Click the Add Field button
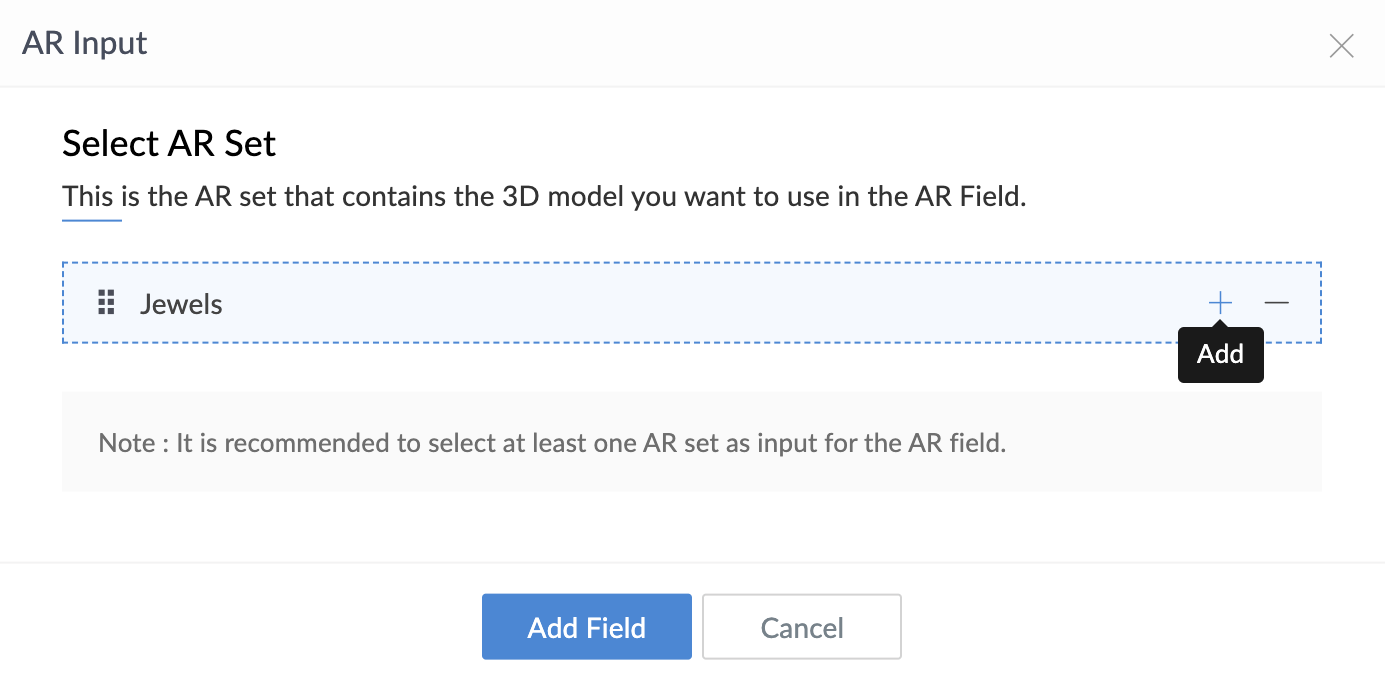1385x683 pixels. 587,627
